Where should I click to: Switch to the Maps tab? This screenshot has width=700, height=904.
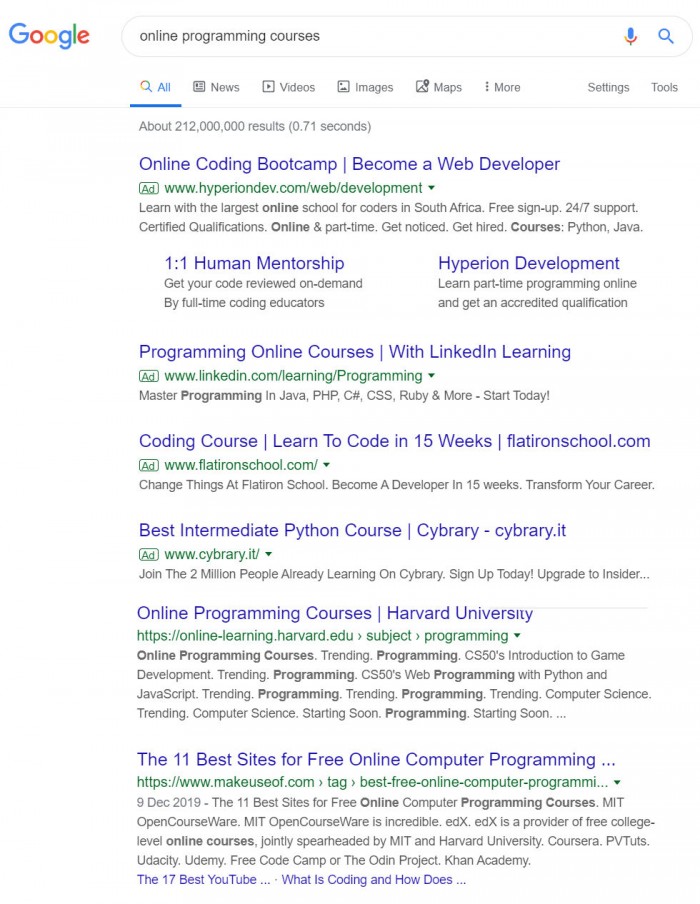pyautogui.click(x=439, y=87)
